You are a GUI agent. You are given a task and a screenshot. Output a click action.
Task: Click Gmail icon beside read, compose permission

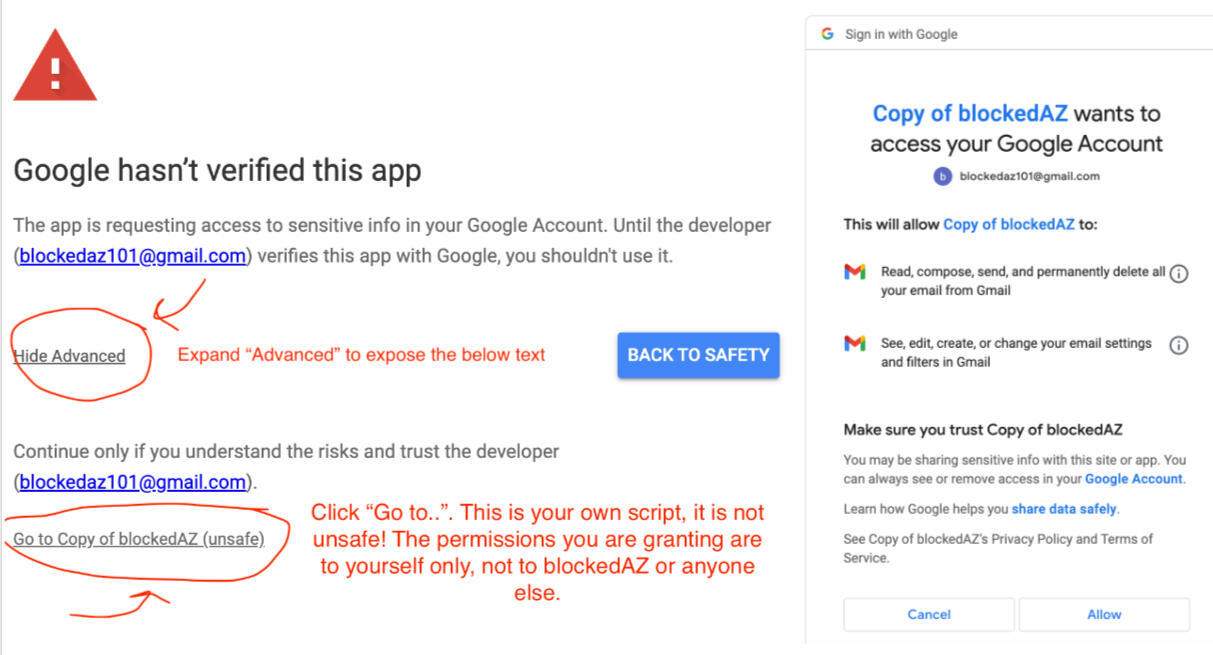click(x=854, y=272)
